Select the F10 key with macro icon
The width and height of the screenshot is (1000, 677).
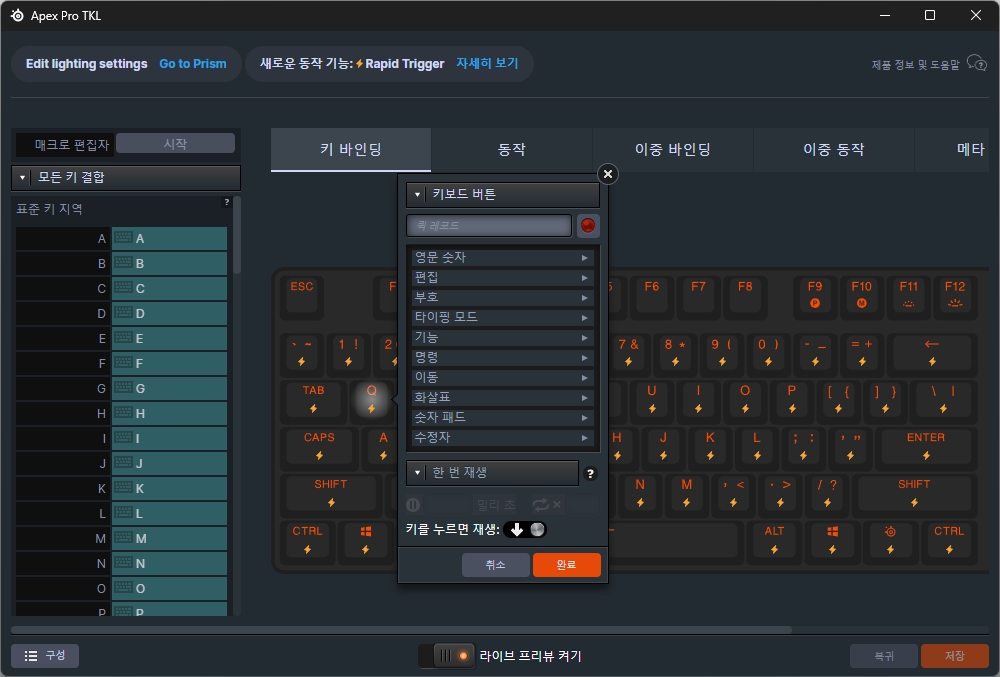861,295
